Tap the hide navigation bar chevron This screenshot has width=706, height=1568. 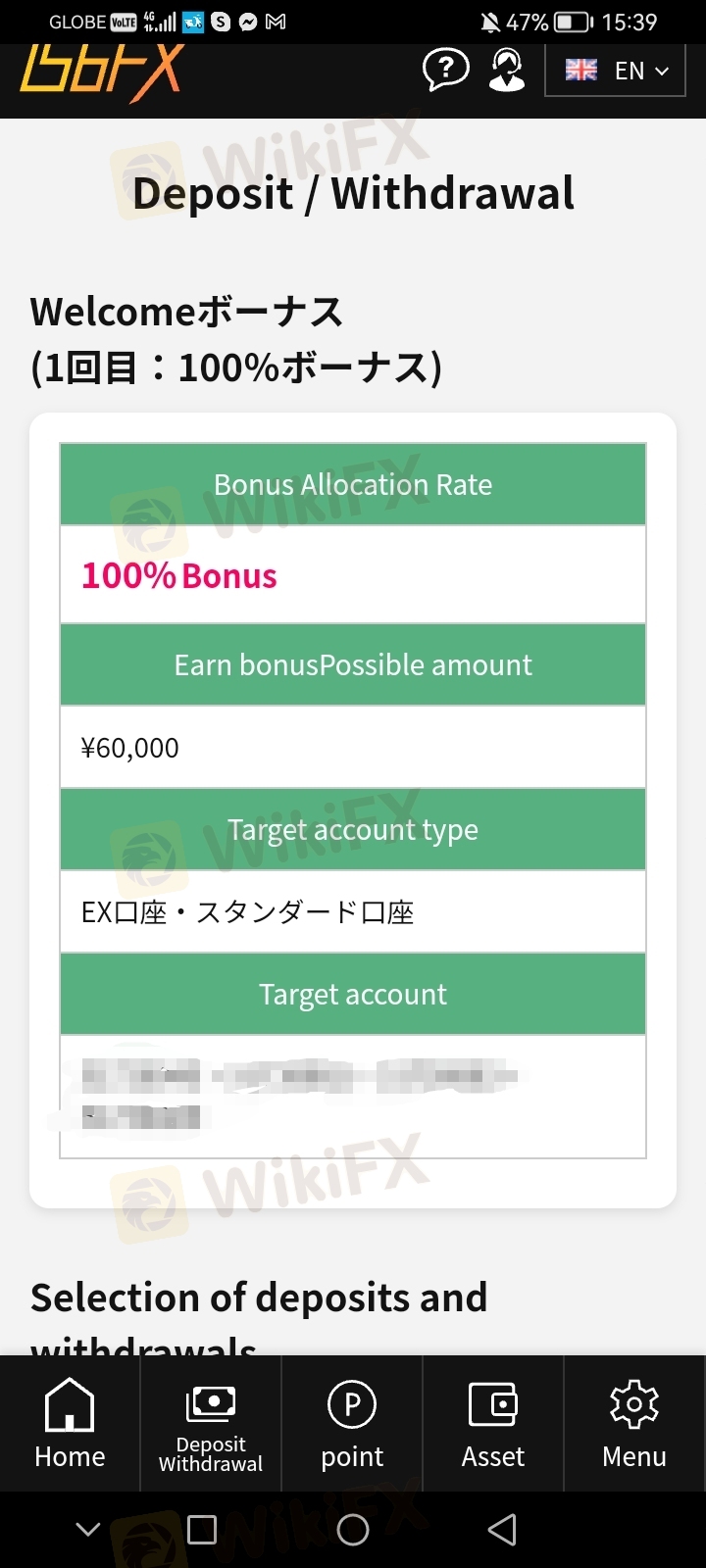click(x=88, y=1530)
